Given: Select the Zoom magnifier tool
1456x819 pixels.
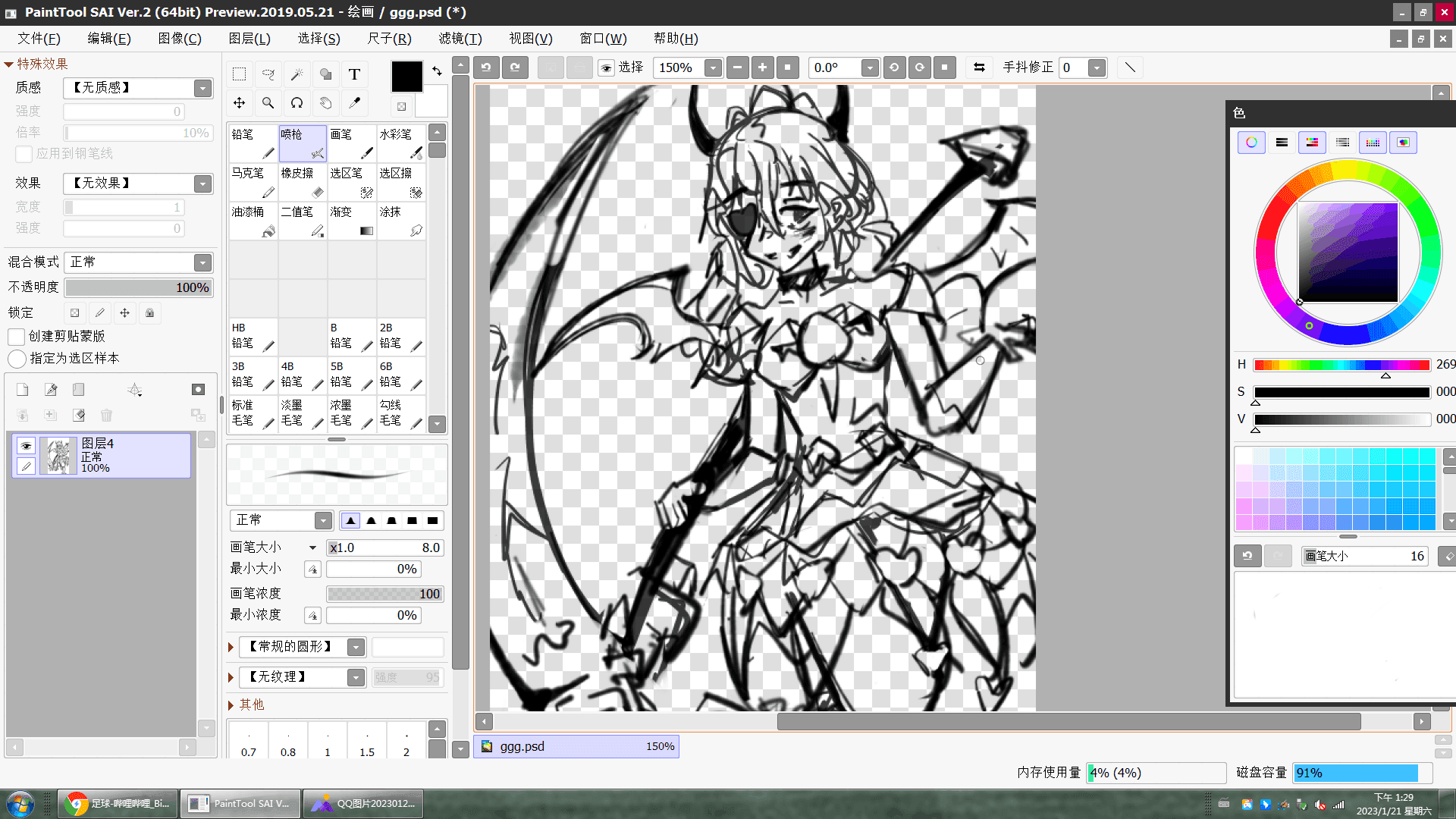Looking at the screenshot, I should click(268, 103).
